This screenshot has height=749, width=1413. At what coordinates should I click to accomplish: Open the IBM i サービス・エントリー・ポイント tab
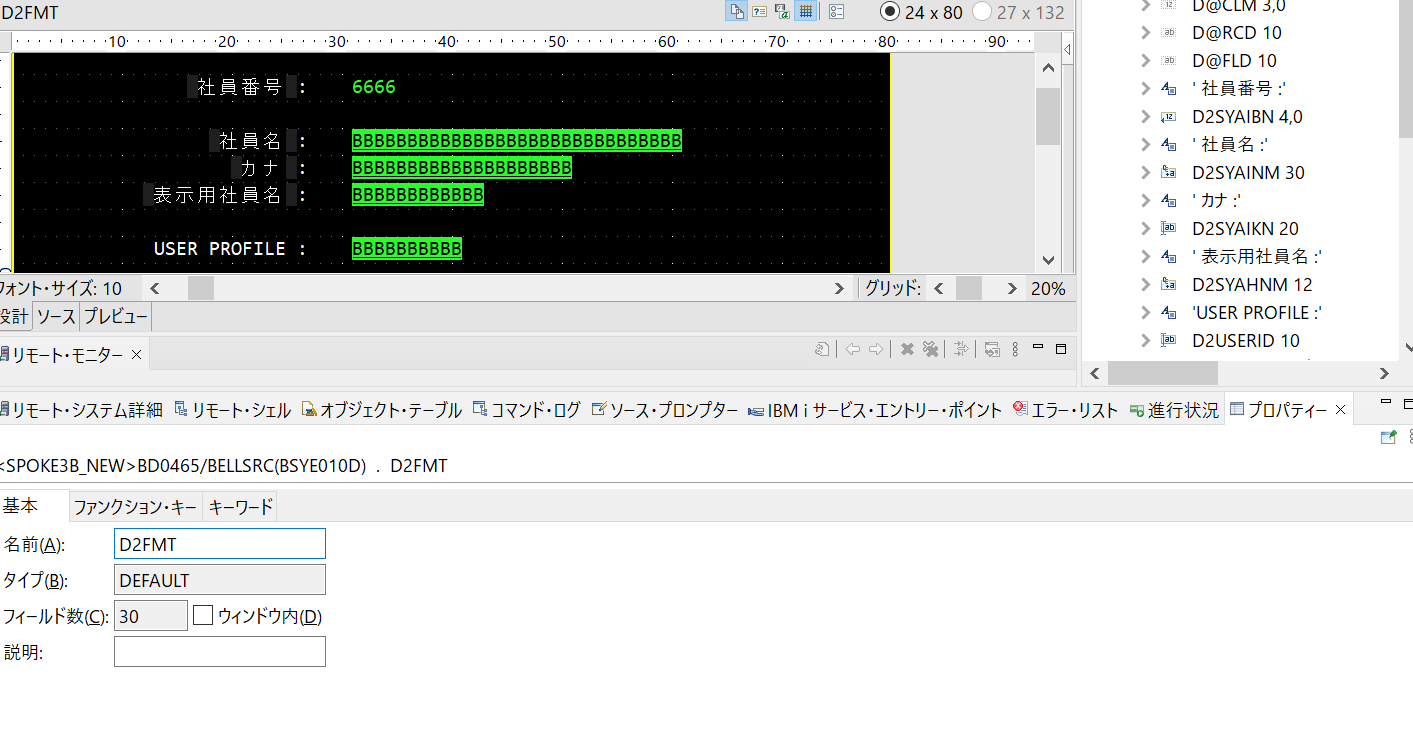[875, 410]
